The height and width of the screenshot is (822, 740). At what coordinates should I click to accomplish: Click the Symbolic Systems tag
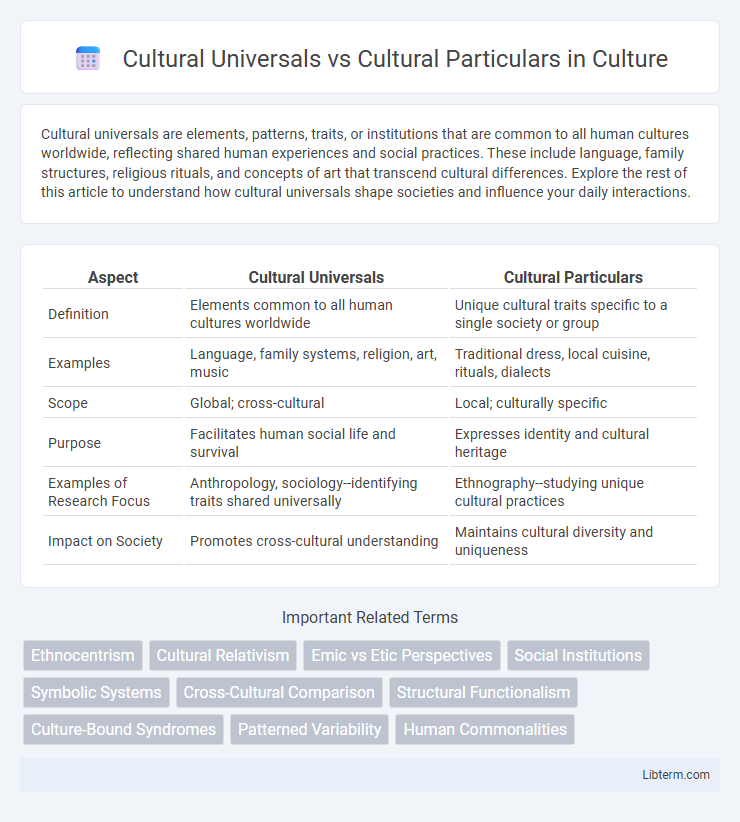96,693
